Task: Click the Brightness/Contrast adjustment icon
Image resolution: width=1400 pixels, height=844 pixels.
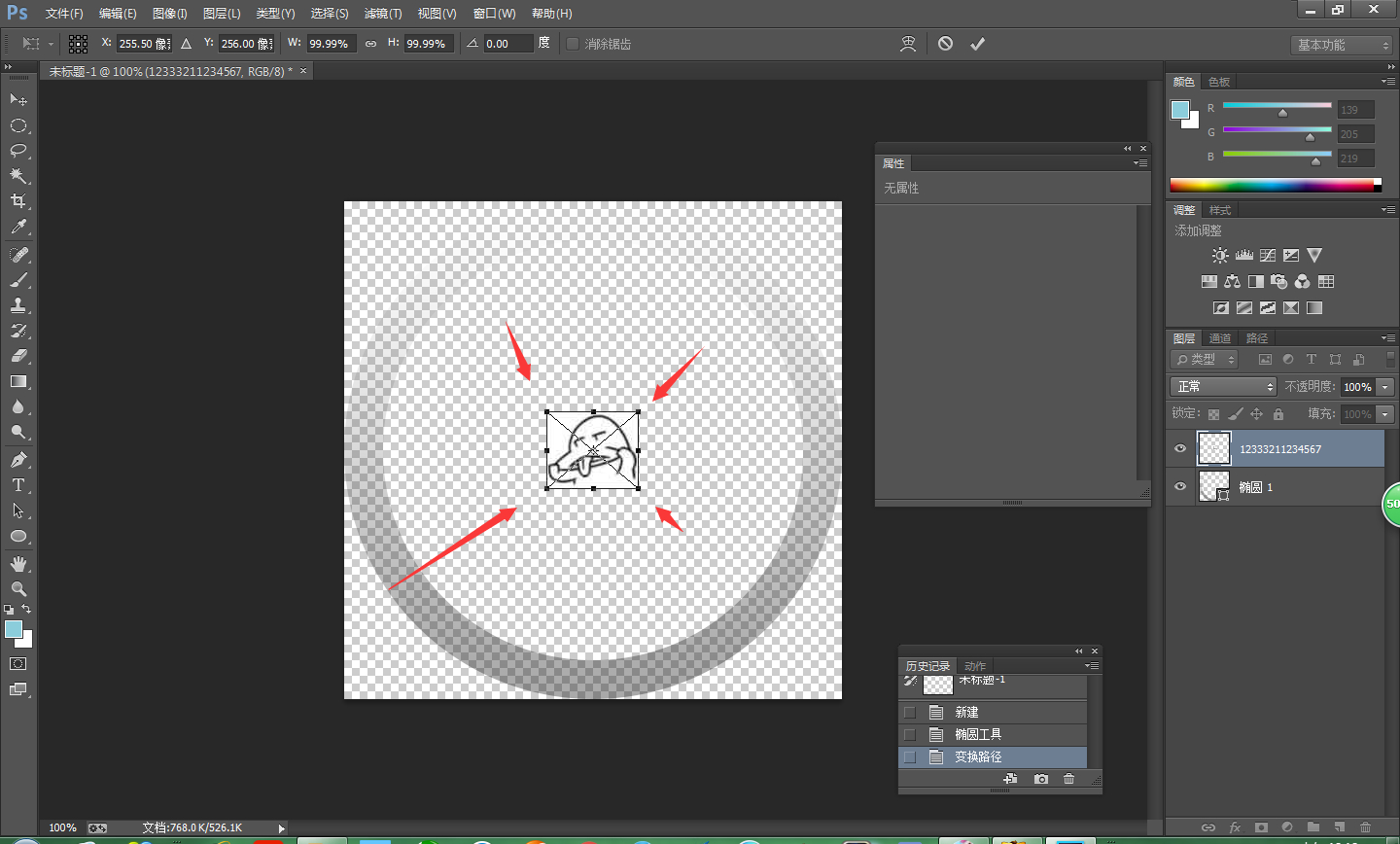Action: tap(1220, 256)
